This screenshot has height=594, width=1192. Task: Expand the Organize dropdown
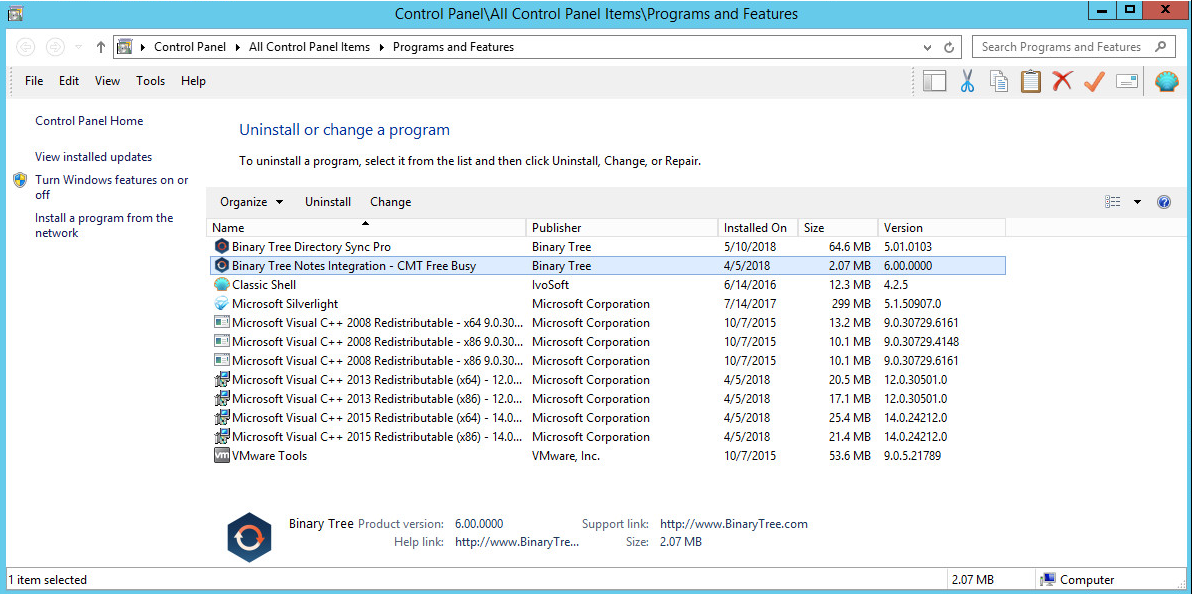pyautogui.click(x=251, y=202)
